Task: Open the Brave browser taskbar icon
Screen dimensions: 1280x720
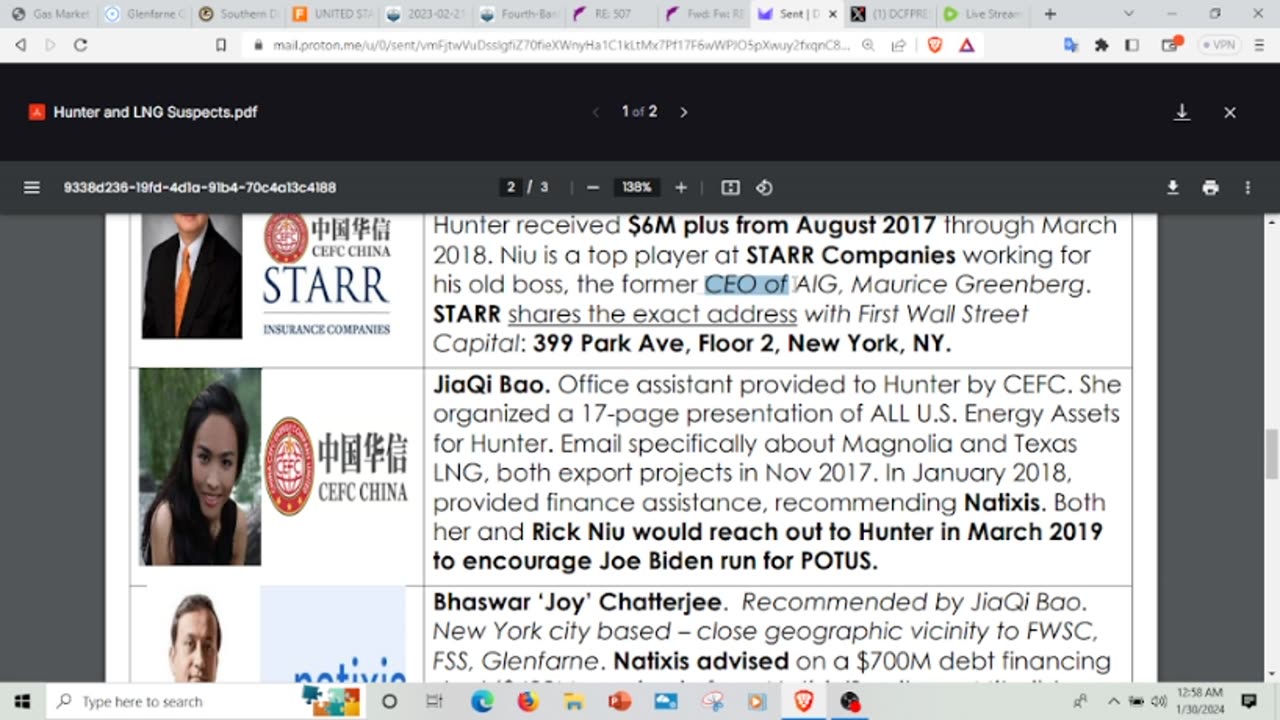Action: click(x=804, y=701)
